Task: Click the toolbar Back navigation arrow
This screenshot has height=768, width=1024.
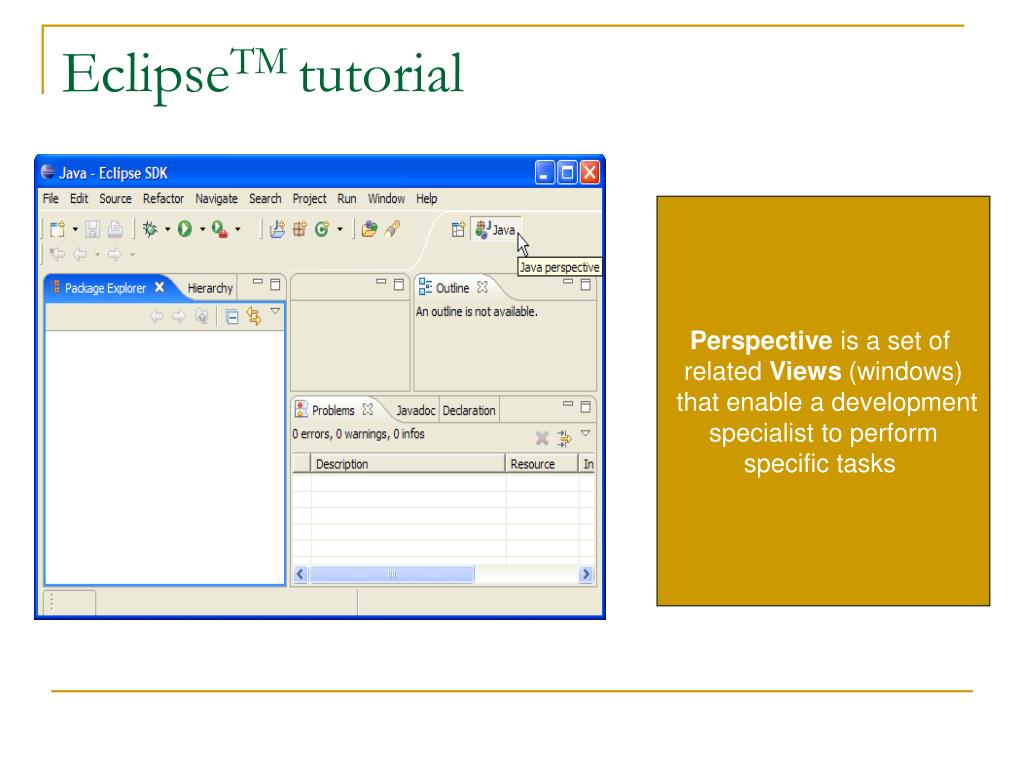Action: 80,254
